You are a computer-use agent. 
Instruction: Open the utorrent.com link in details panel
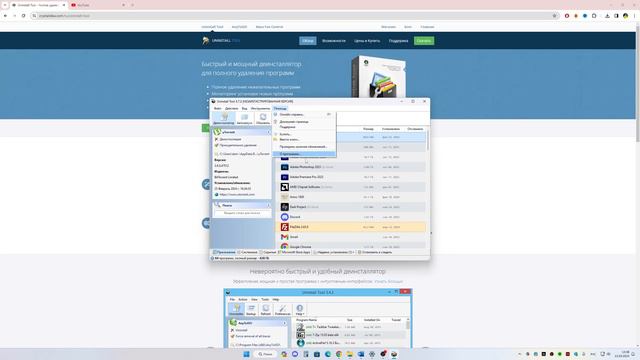(x=237, y=194)
